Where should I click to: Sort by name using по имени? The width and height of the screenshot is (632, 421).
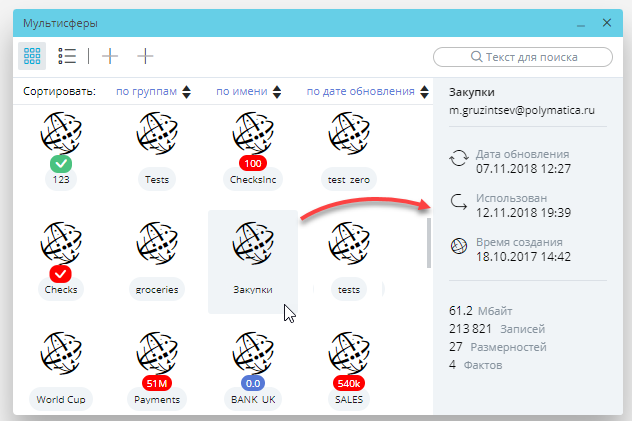(242, 91)
